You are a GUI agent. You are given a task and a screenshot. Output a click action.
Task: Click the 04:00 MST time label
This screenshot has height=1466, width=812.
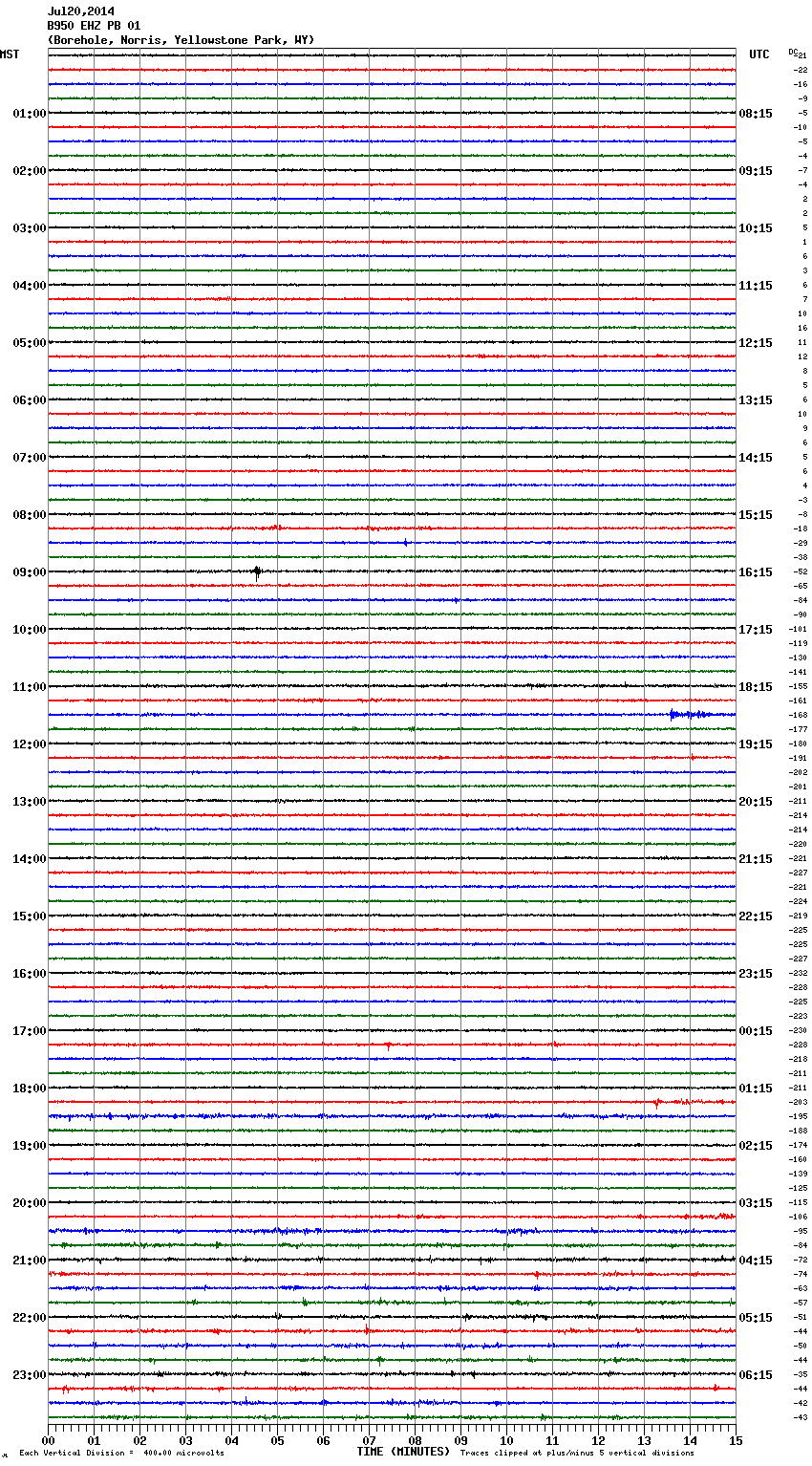click(x=30, y=286)
